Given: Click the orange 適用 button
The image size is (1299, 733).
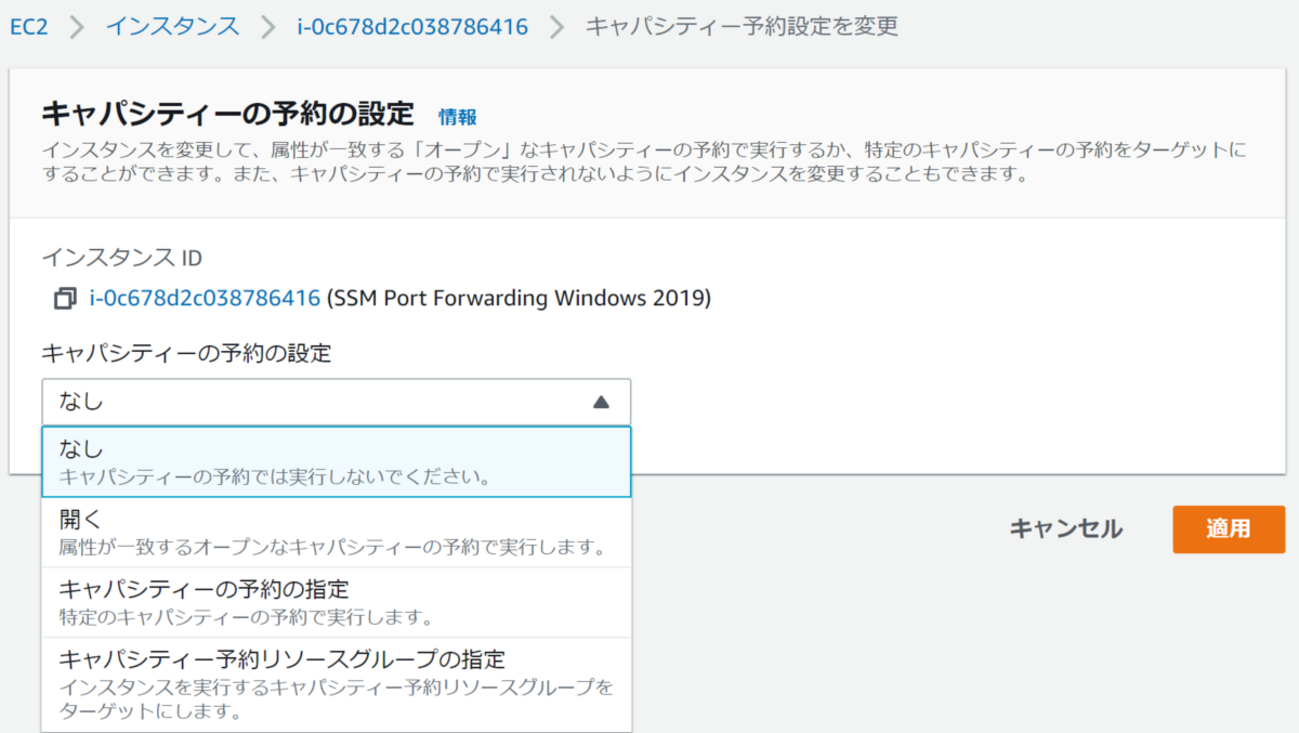Looking at the screenshot, I should [1228, 529].
